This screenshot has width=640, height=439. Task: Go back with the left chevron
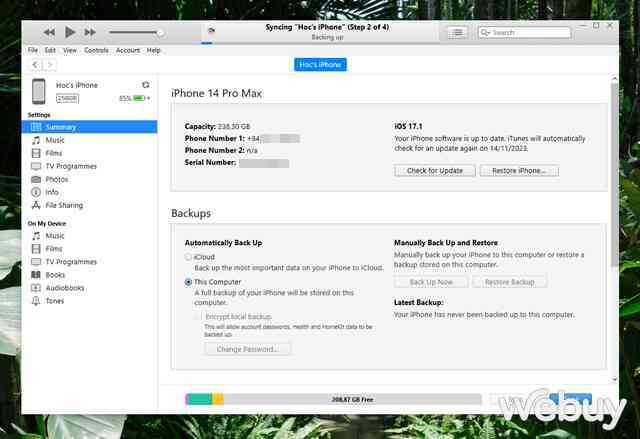point(35,64)
